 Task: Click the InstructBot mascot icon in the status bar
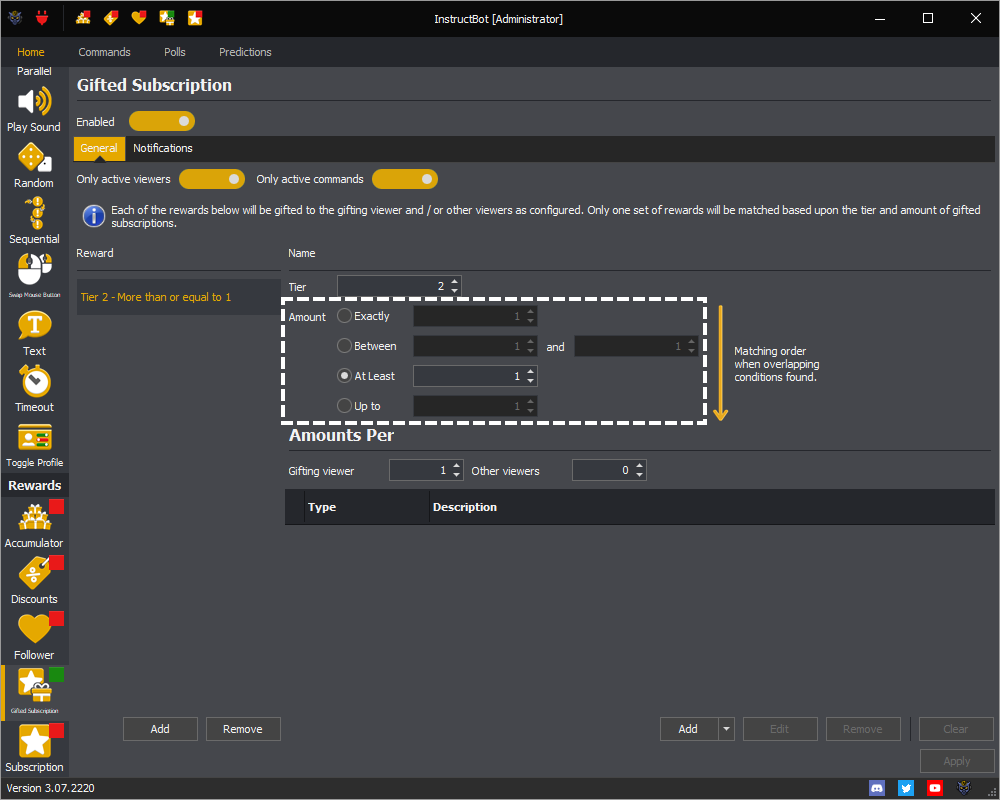964,788
